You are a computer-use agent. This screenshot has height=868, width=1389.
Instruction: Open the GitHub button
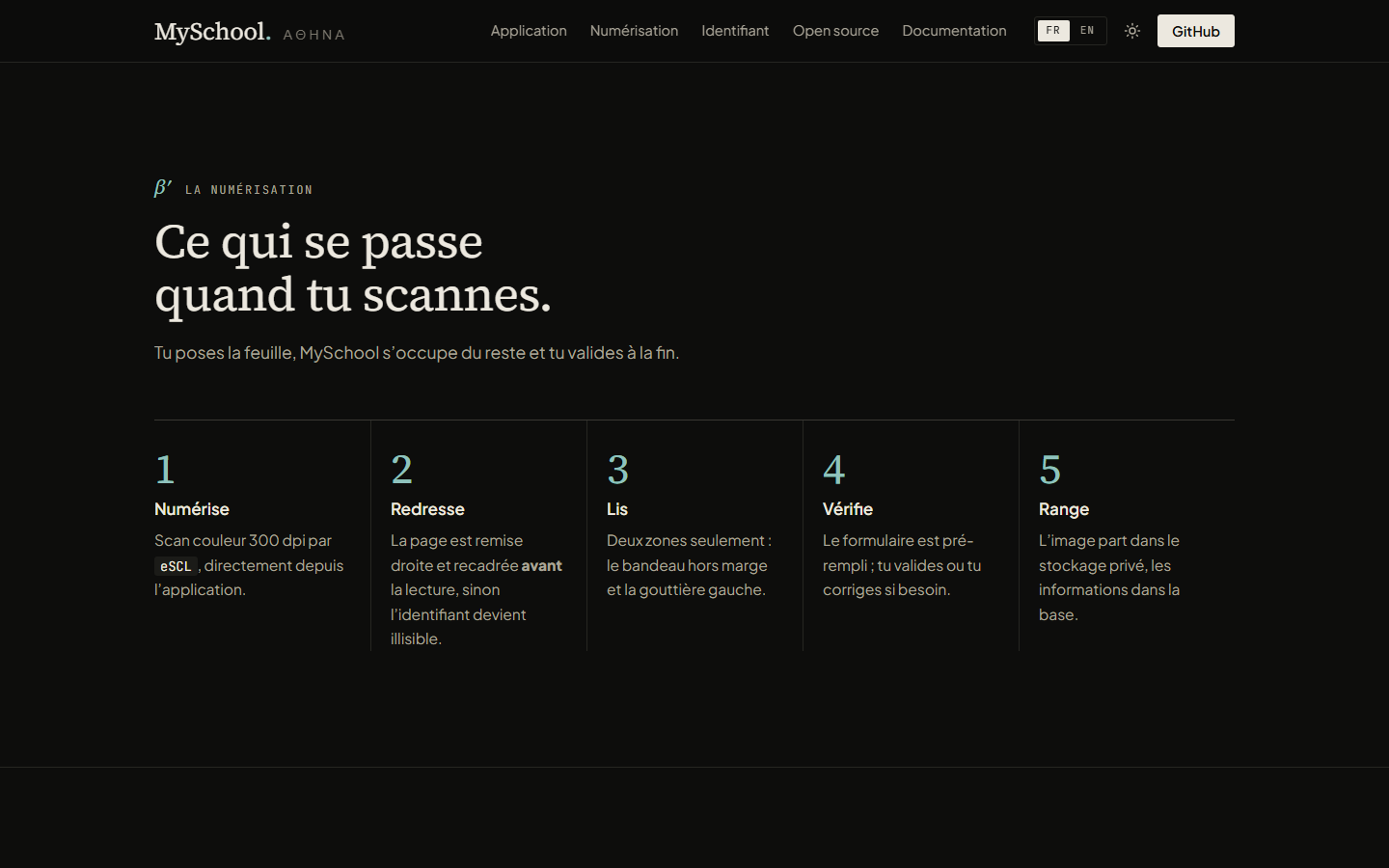1196,31
